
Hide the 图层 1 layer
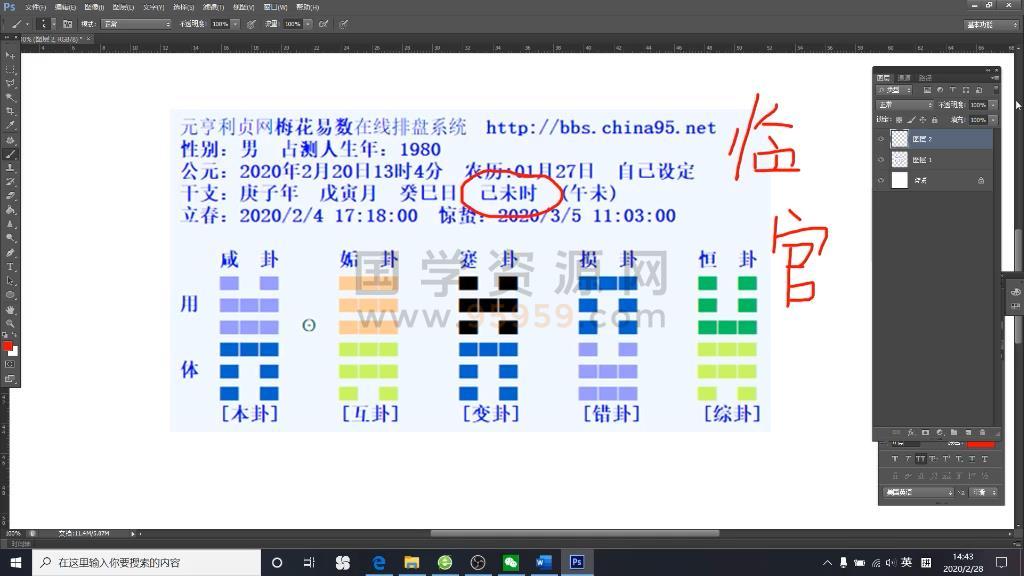pos(881,159)
